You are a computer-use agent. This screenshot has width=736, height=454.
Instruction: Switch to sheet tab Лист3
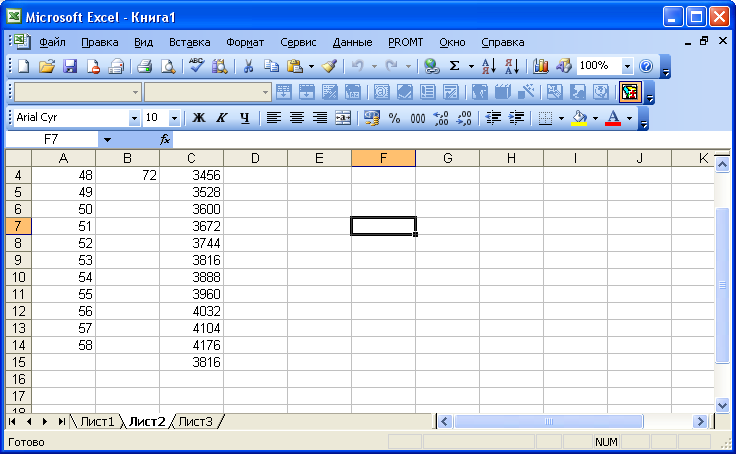click(x=195, y=422)
